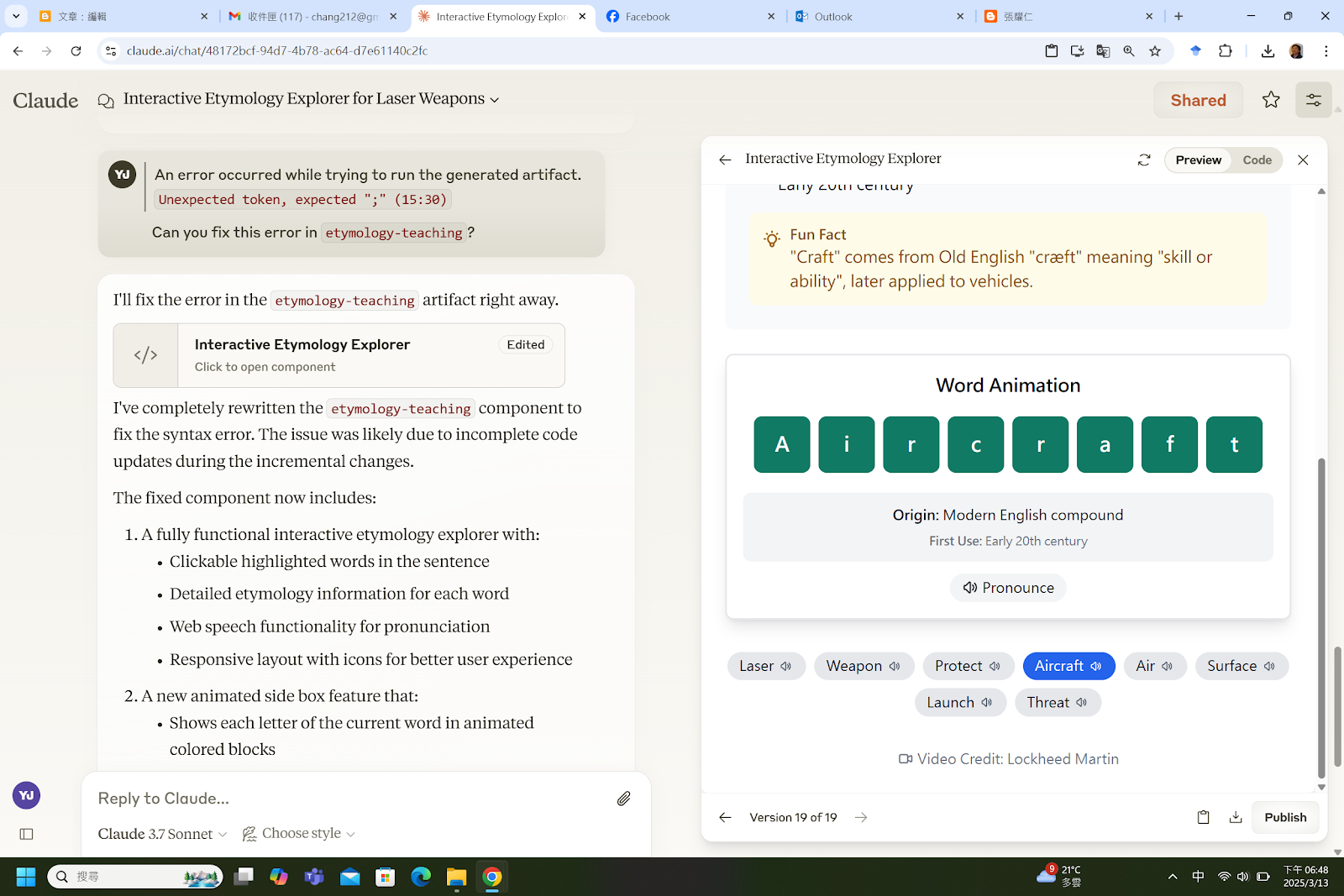The image size is (1344, 896).
Task: Open the Interactive Etymology Explorer artifact card
Action: (339, 355)
